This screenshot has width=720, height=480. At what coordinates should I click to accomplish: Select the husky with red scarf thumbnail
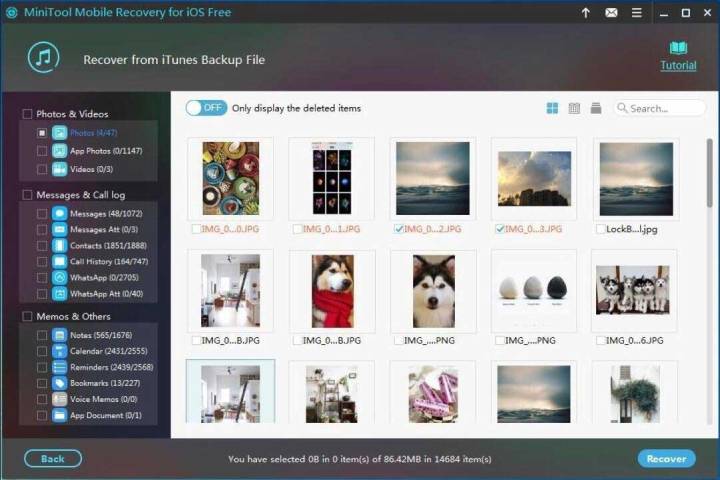point(332,291)
